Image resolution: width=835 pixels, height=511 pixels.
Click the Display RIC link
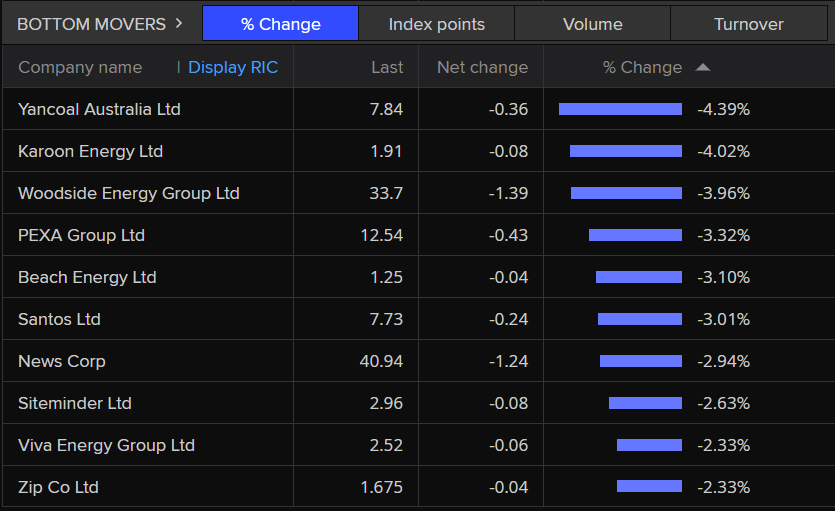233,68
